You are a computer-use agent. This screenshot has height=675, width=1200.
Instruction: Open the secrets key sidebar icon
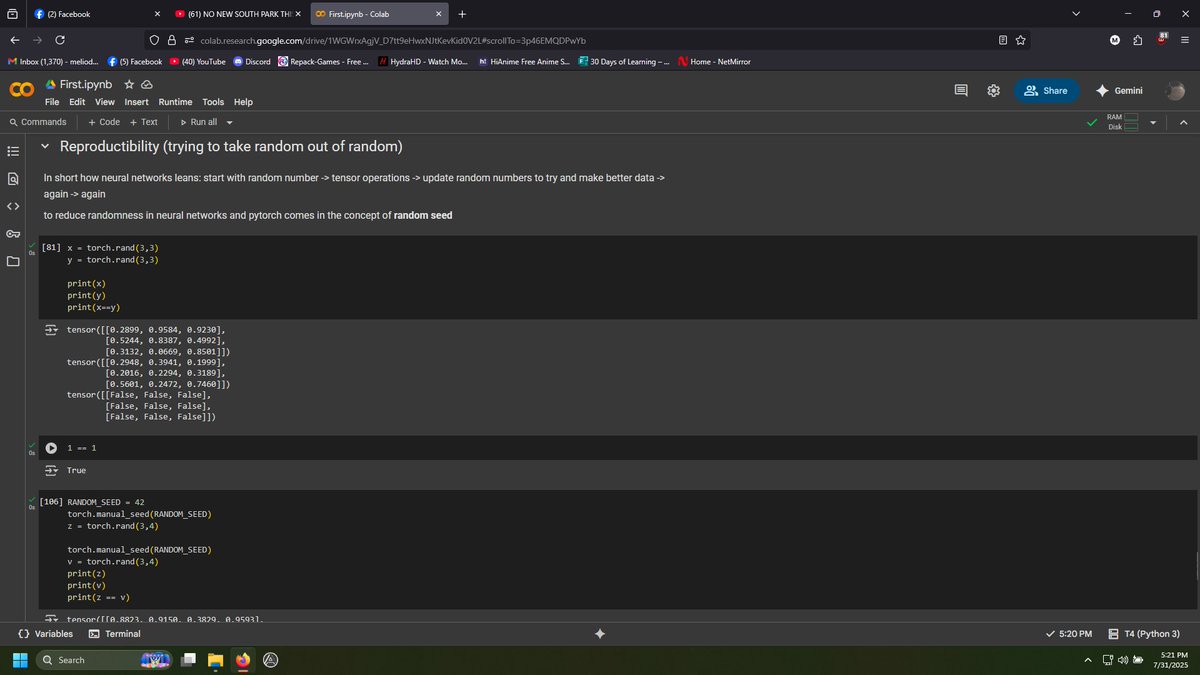13,234
